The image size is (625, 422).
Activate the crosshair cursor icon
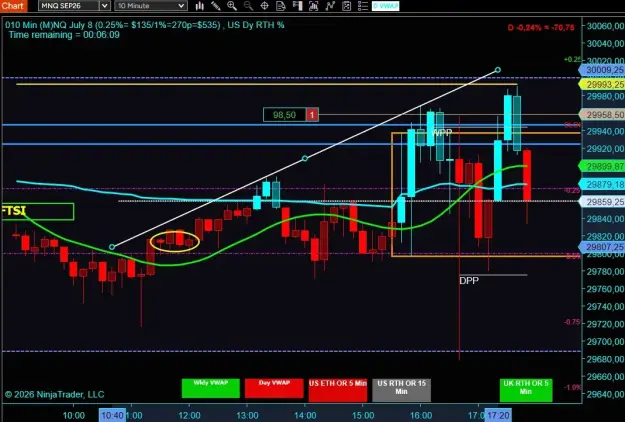(x=264, y=6)
